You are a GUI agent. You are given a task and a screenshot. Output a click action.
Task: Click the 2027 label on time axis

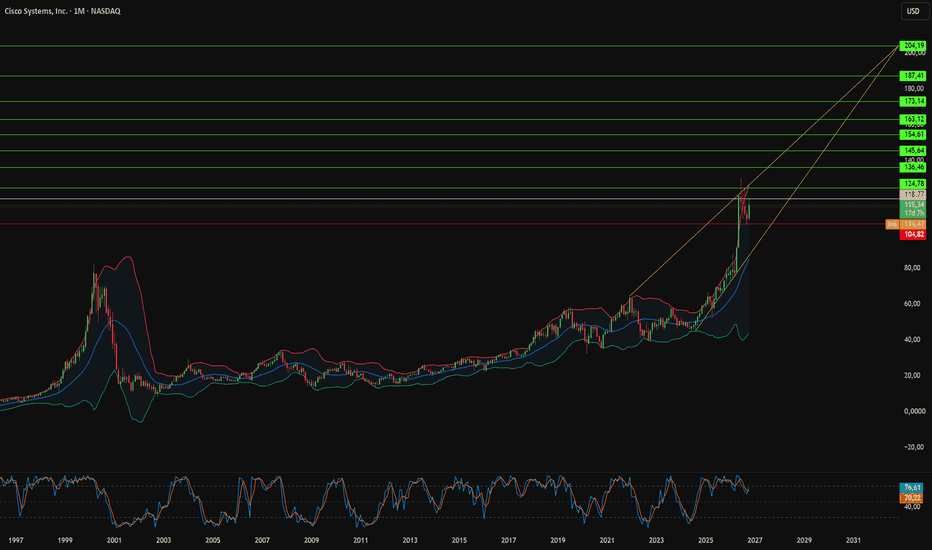coord(755,540)
